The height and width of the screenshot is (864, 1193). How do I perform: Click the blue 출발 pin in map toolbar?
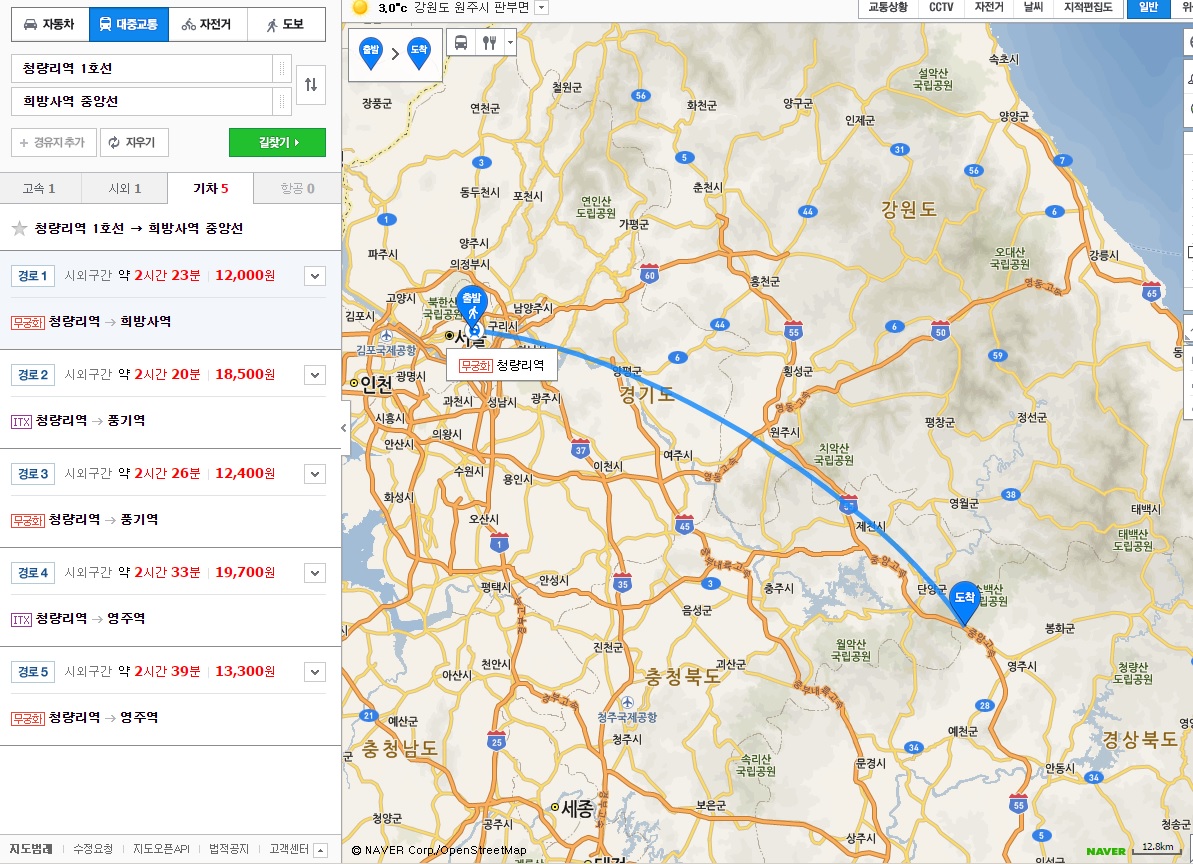point(371,52)
